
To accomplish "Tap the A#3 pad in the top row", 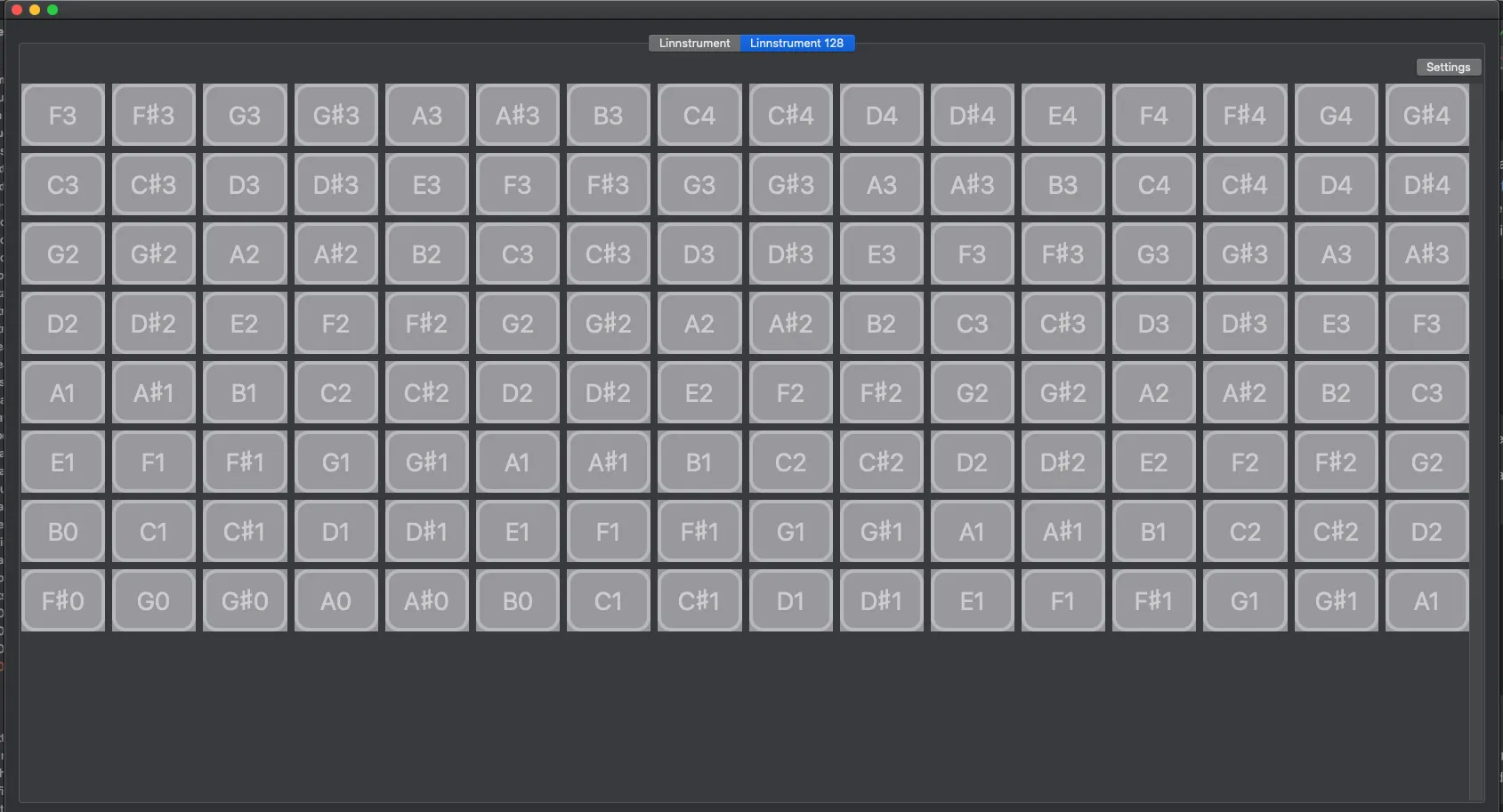I will [x=517, y=115].
